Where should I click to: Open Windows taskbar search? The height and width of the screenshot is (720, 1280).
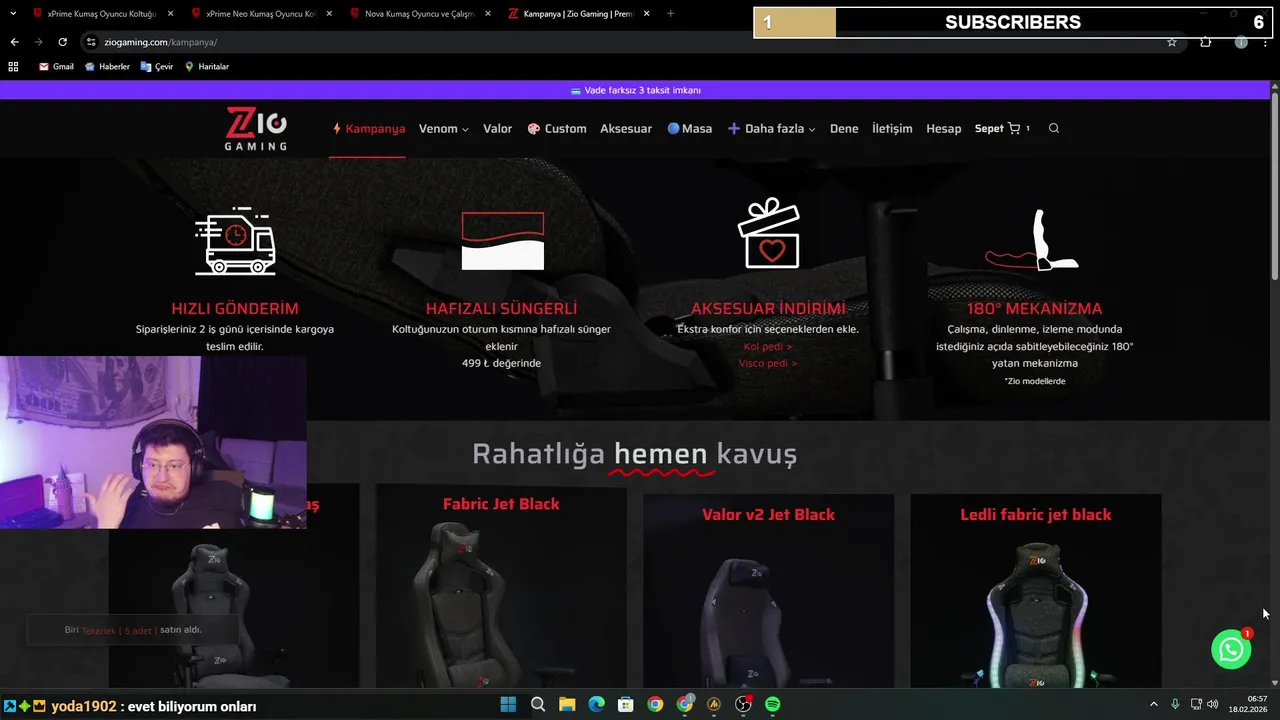click(x=538, y=704)
